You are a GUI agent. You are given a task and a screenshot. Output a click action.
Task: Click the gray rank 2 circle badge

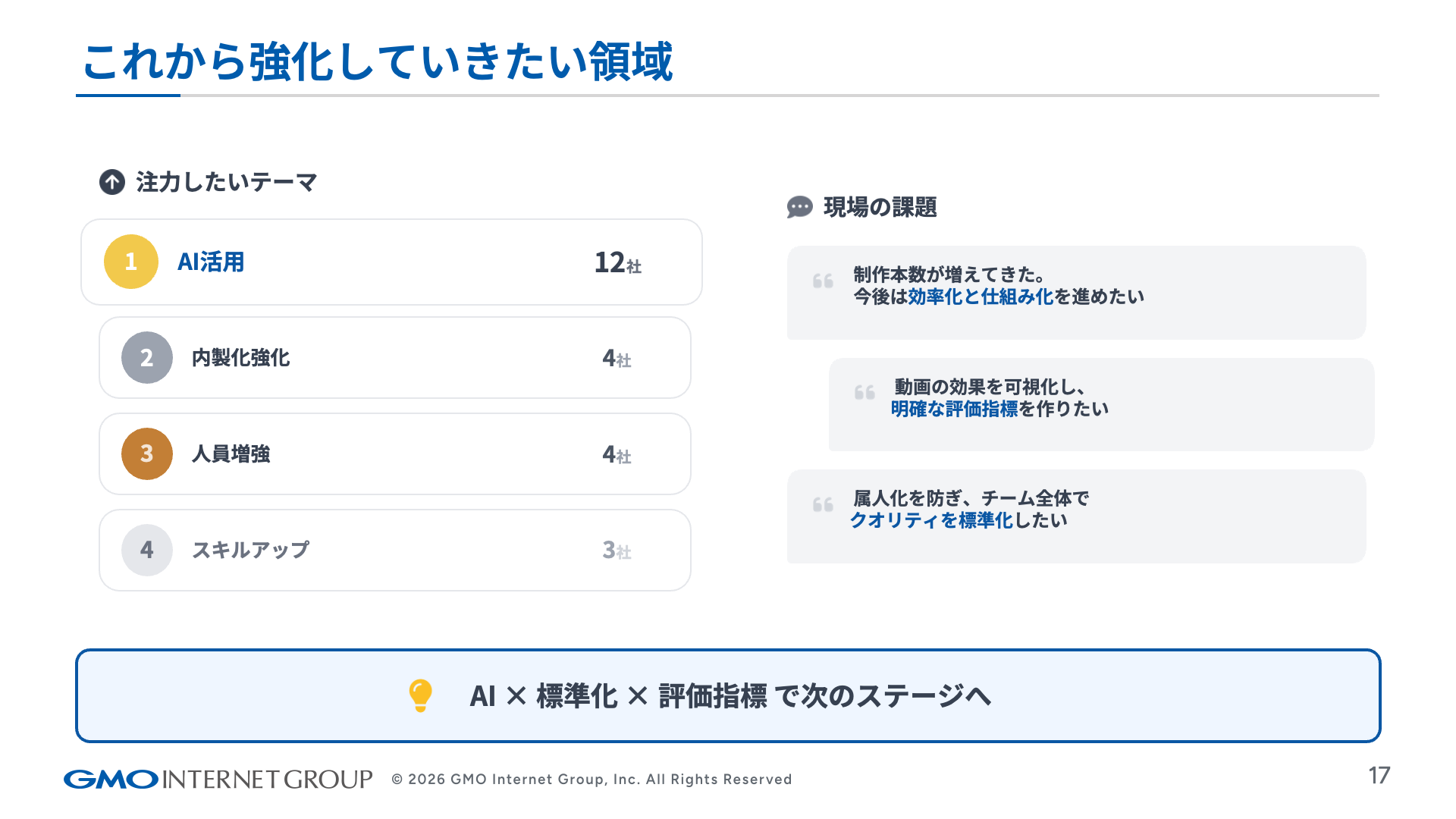point(147,357)
